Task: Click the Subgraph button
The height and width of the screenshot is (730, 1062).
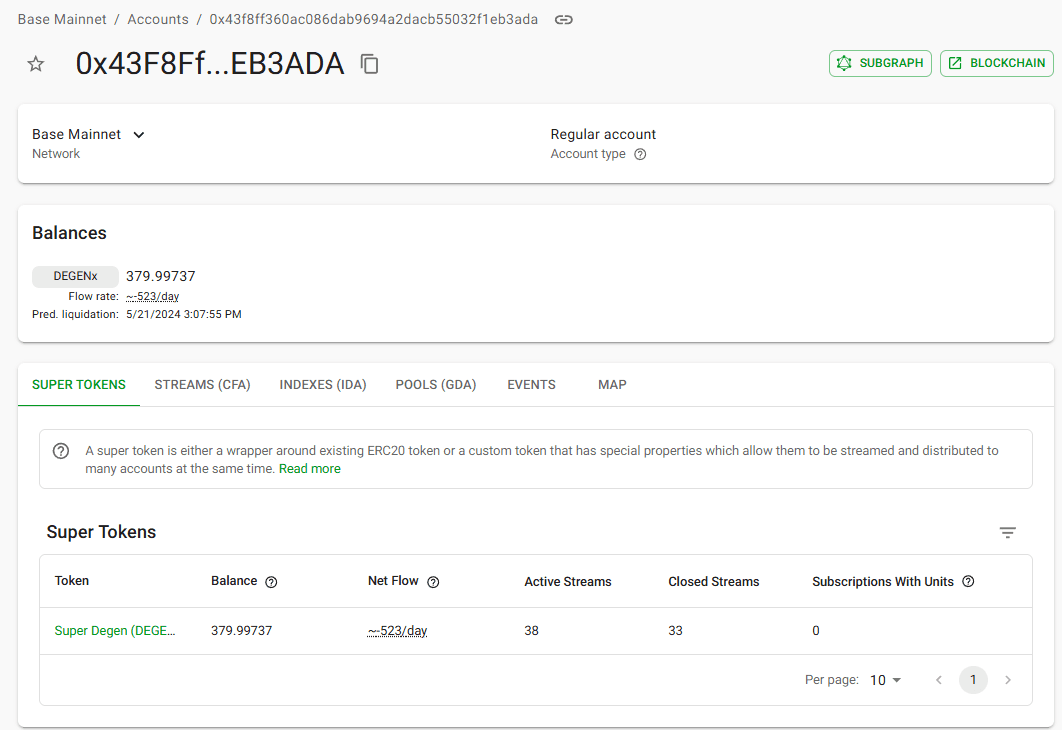Action: point(880,64)
